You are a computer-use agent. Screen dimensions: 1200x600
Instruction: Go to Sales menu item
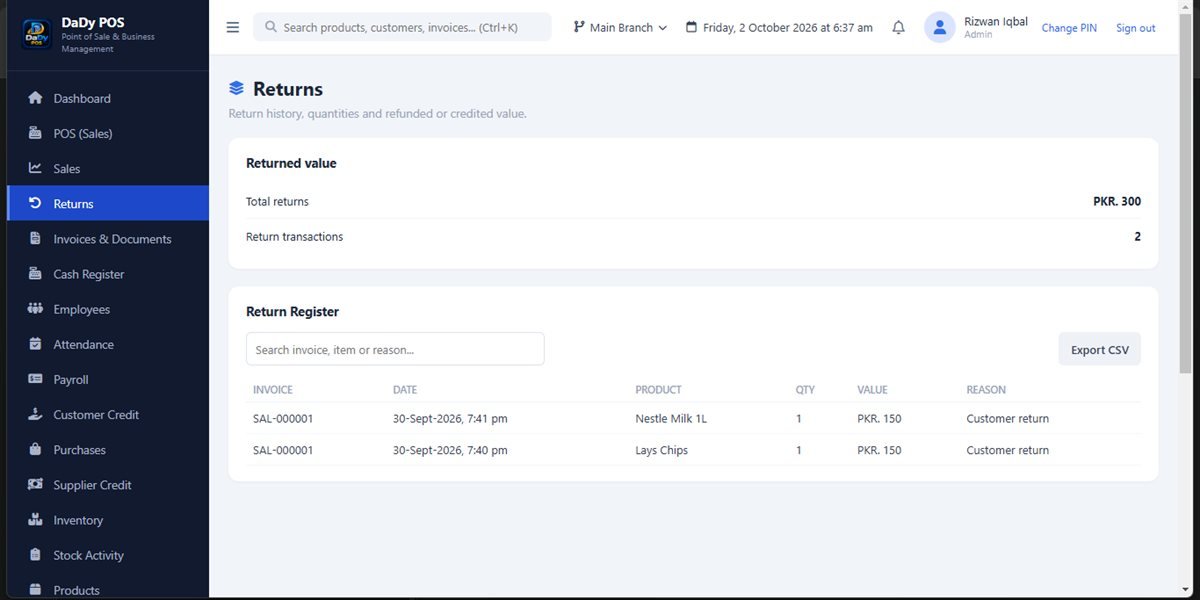[x=108, y=168]
